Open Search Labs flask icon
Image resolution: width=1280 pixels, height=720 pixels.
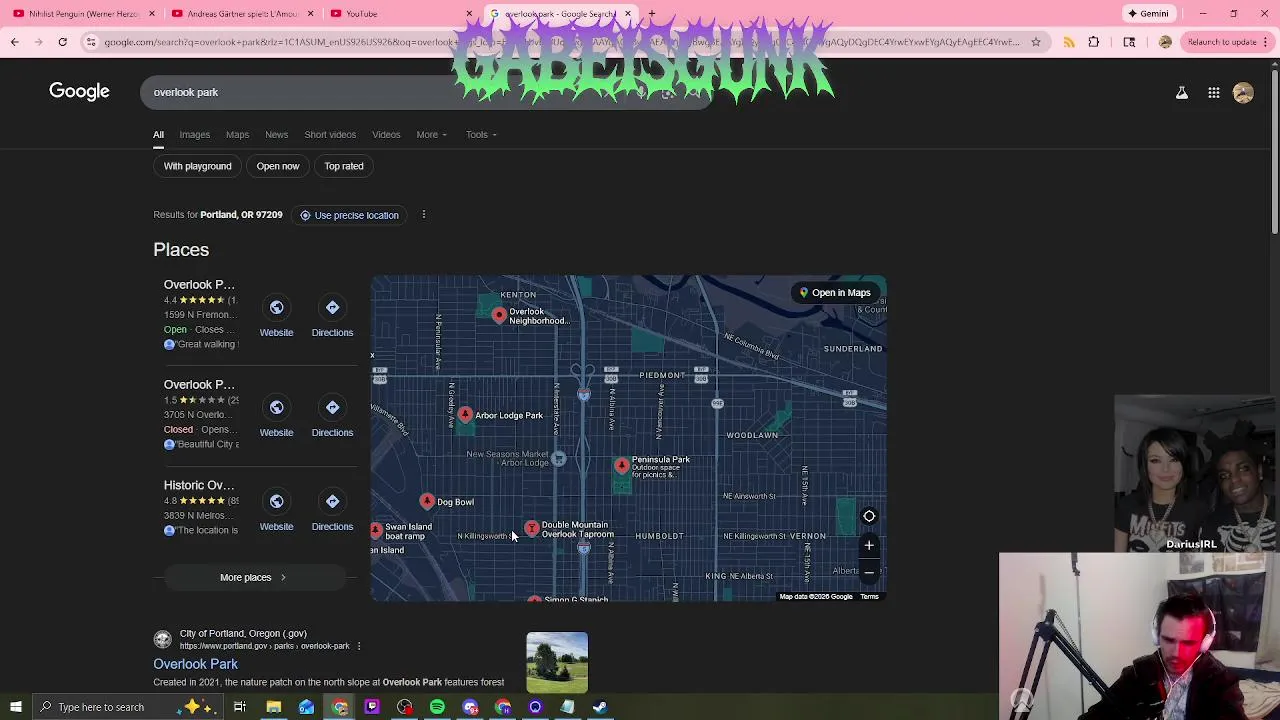tap(1181, 93)
